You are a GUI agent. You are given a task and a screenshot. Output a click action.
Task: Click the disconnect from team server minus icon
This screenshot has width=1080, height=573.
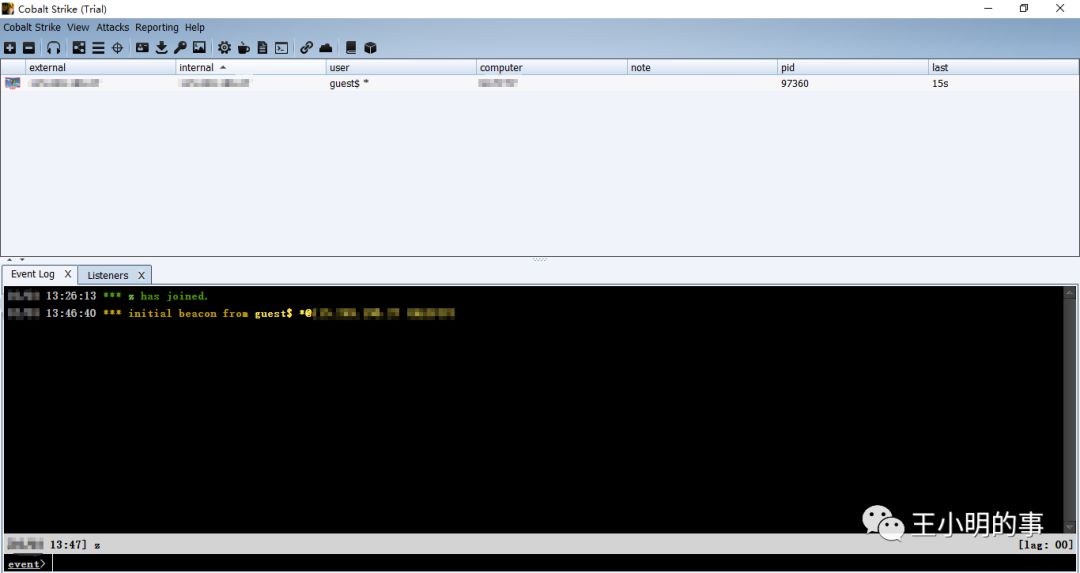29,48
